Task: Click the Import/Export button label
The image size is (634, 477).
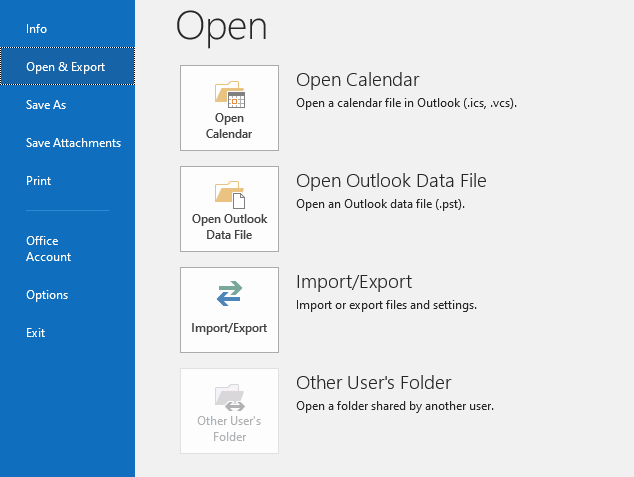Action: point(229,328)
